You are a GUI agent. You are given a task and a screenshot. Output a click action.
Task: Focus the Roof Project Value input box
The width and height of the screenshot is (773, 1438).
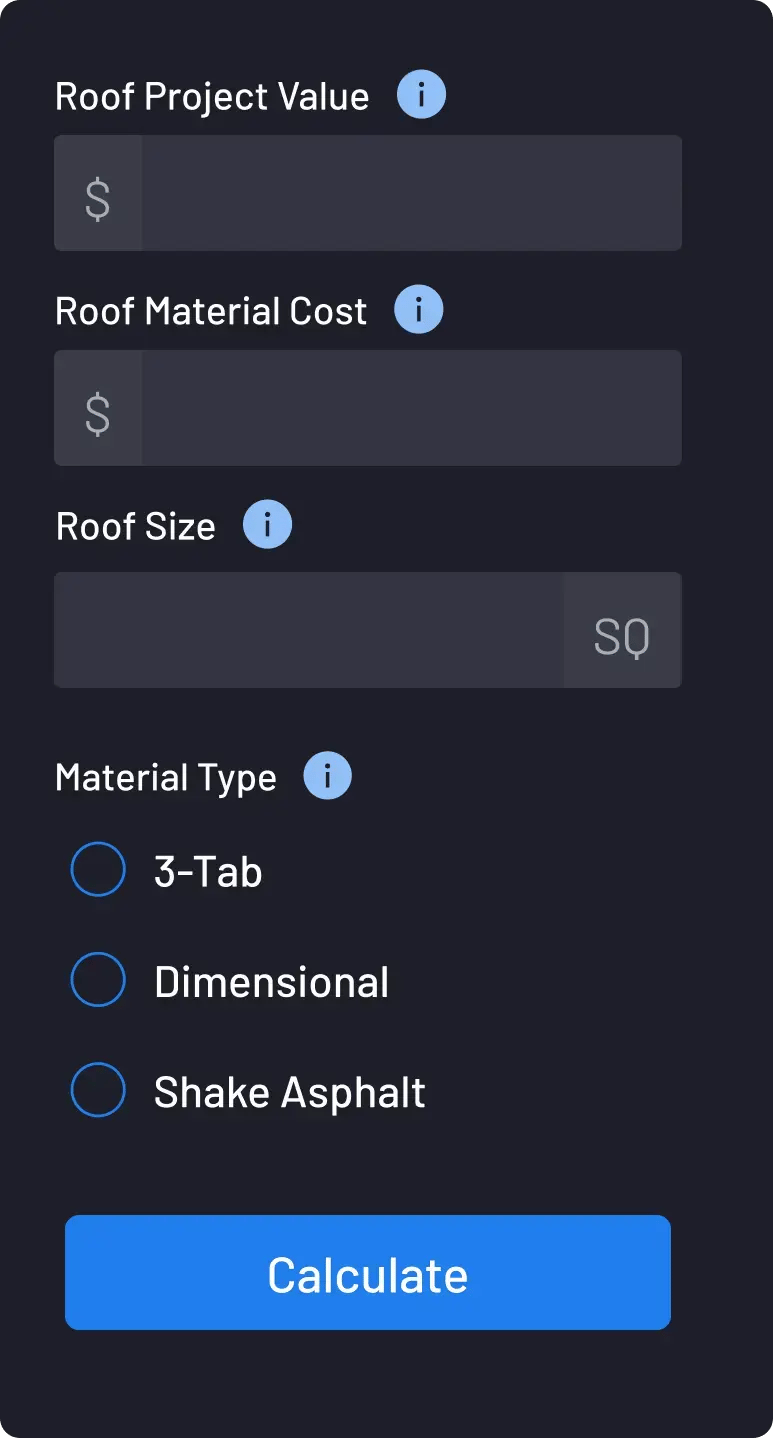click(x=410, y=194)
